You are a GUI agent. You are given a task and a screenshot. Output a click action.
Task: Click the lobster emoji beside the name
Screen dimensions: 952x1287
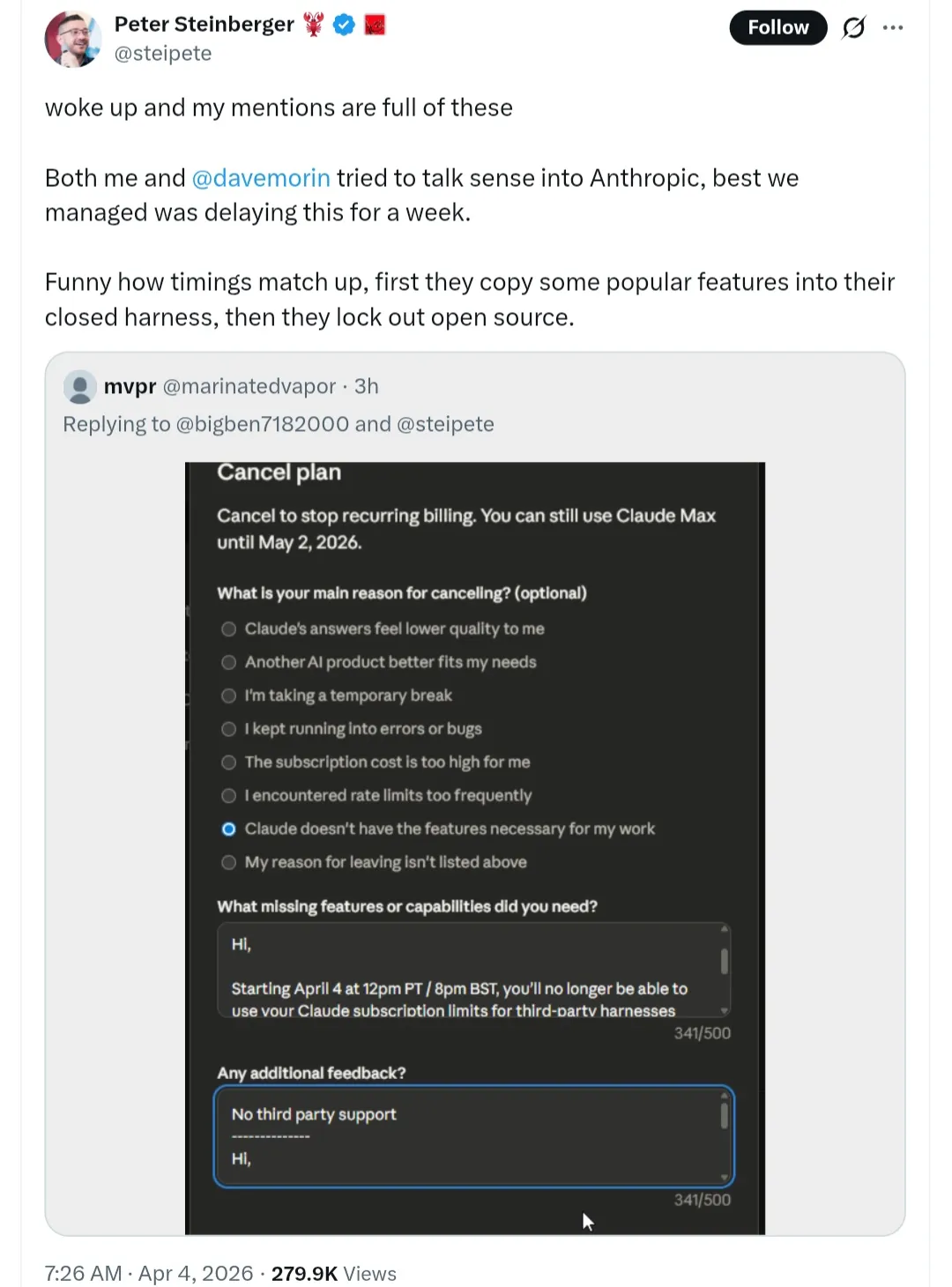[x=314, y=25]
